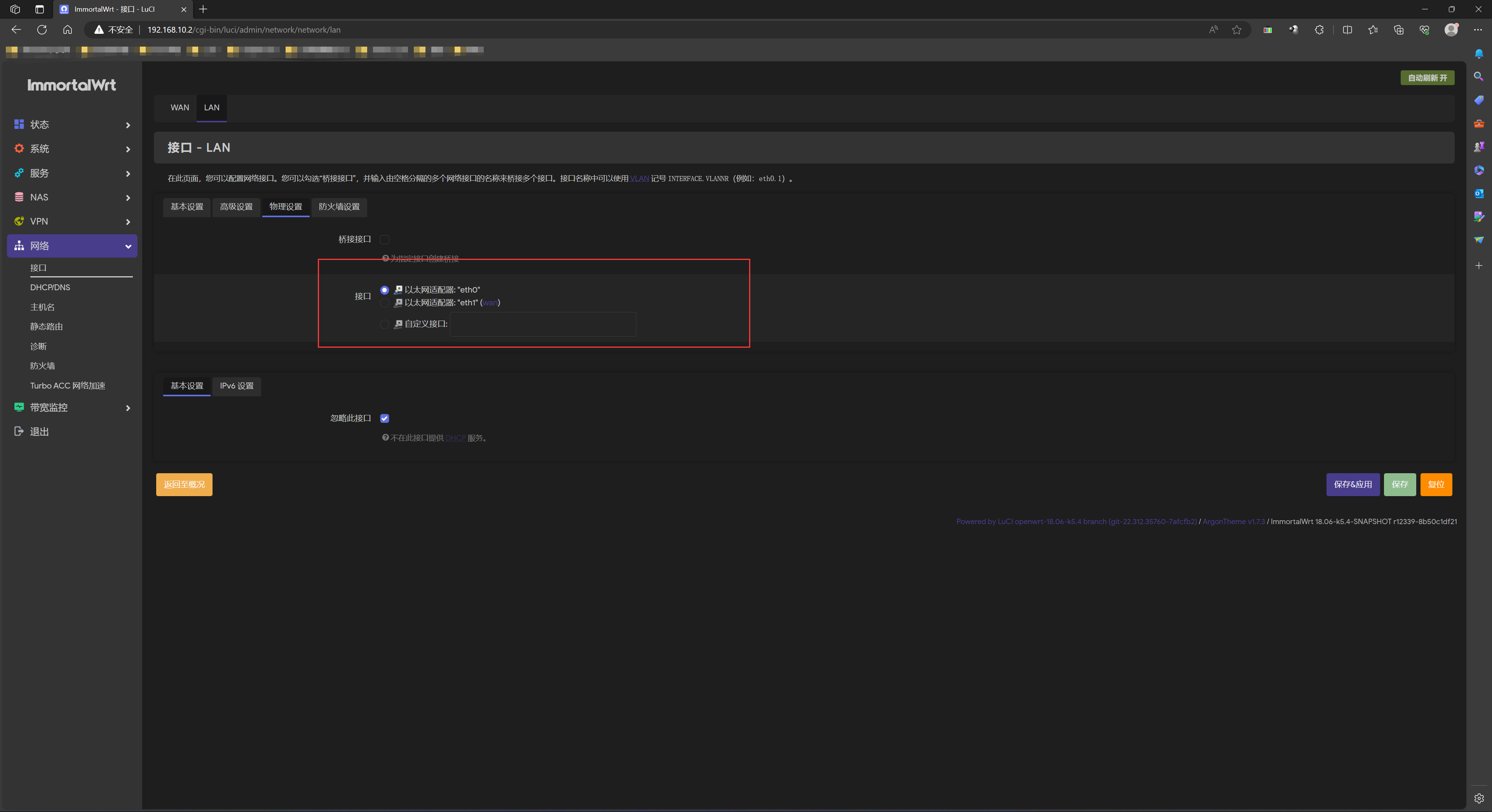The image size is (1492, 812).
Task: Switch to the WAN interface tab
Action: tap(180, 108)
